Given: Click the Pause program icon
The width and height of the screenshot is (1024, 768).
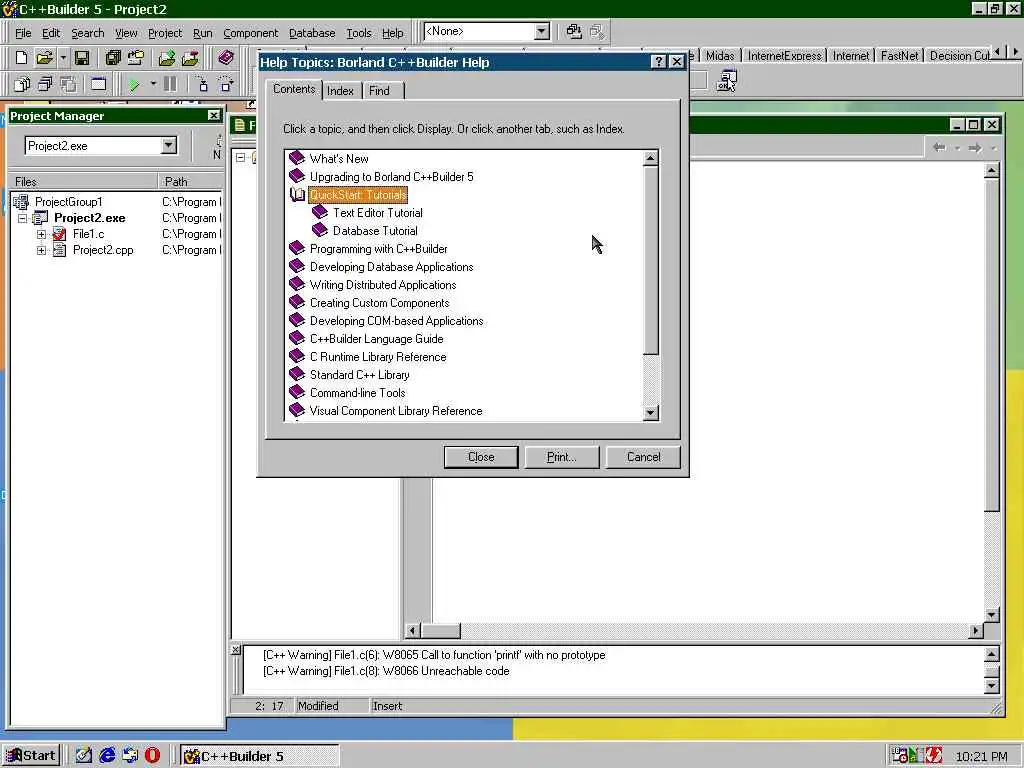Looking at the screenshot, I should pos(170,84).
